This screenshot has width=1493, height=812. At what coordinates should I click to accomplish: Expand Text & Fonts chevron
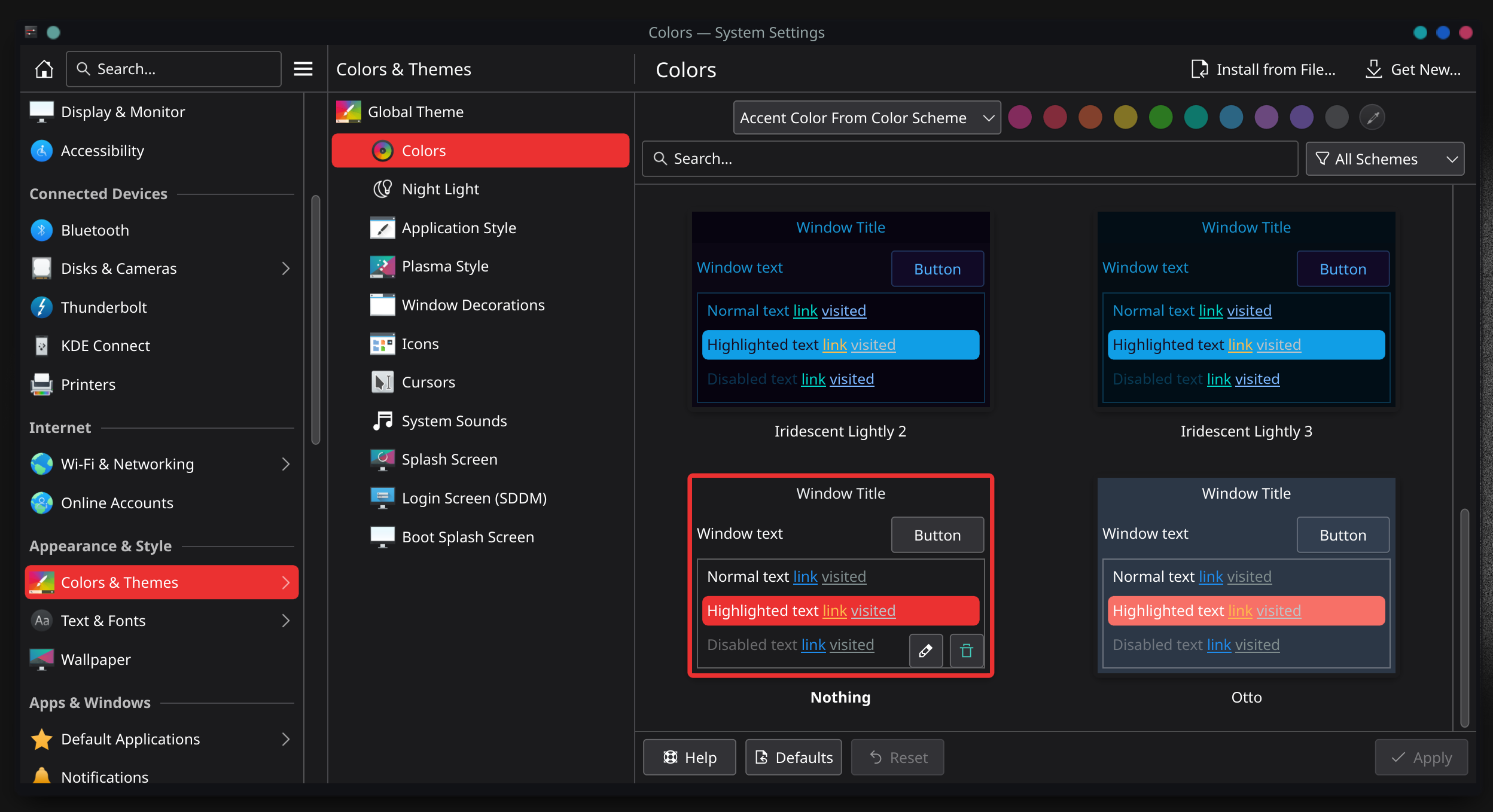pyautogui.click(x=286, y=621)
